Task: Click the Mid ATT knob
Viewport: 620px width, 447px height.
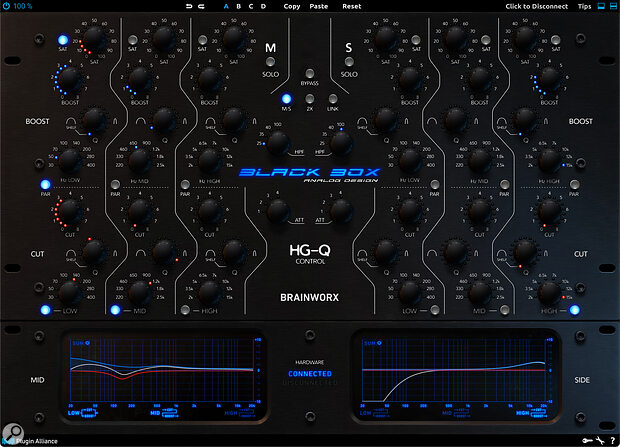Action: (278, 210)
